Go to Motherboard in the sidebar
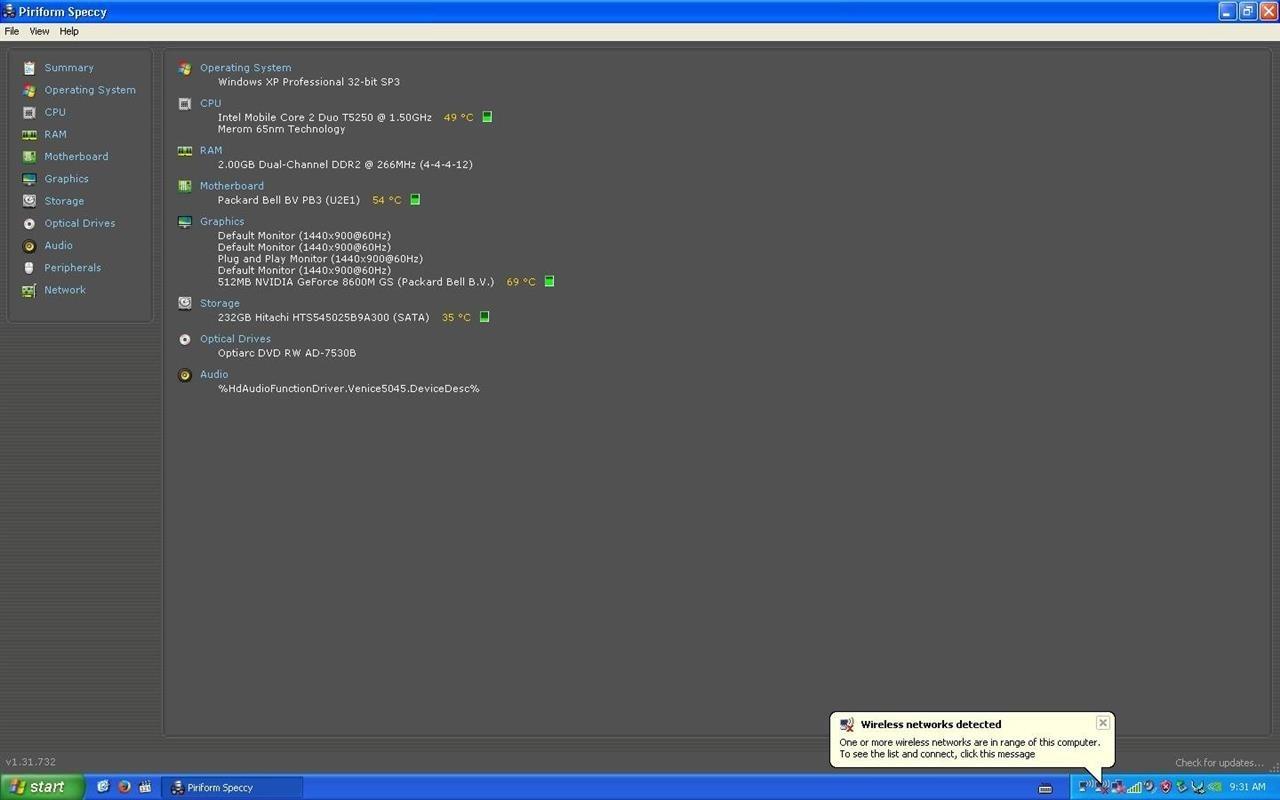Image resolution: width=1280 pixels, height=800 pixels. point(76,157)
